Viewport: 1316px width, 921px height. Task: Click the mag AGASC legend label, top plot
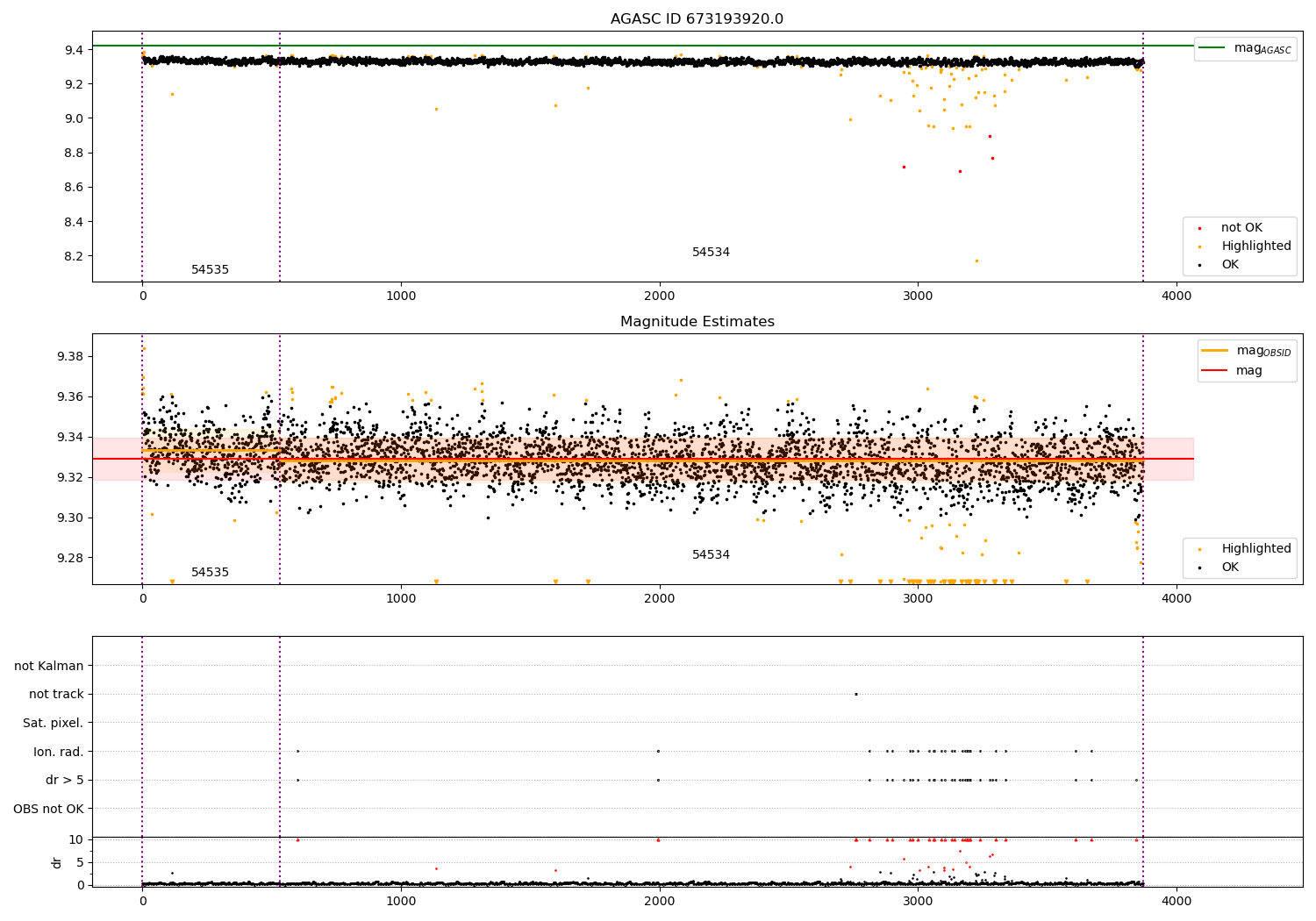coord(1262,48)
